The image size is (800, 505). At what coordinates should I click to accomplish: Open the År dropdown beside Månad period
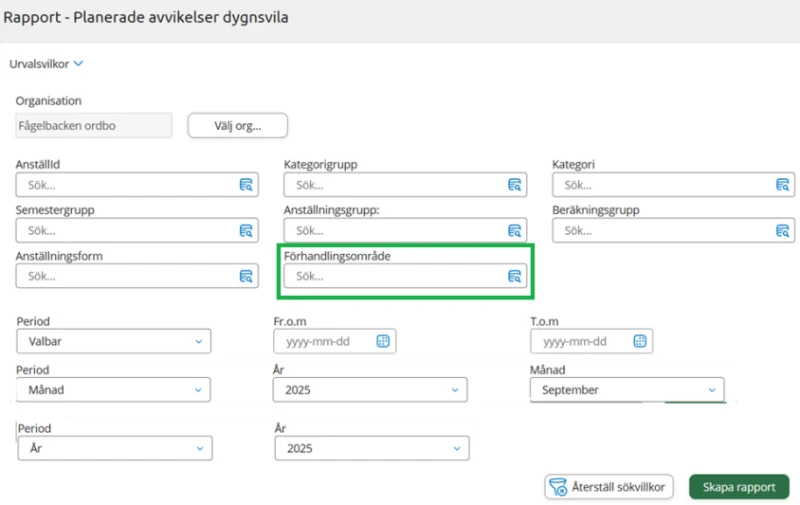pyautogui.click(x=371, y=390)
